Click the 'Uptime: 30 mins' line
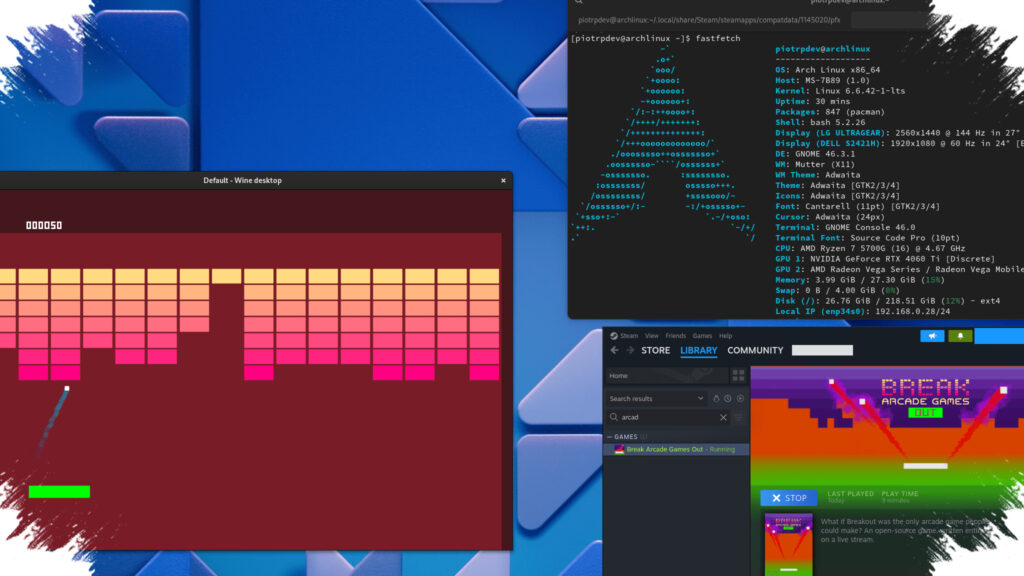The height and width of the screenshot is (576, 1024). click(812, 101)
